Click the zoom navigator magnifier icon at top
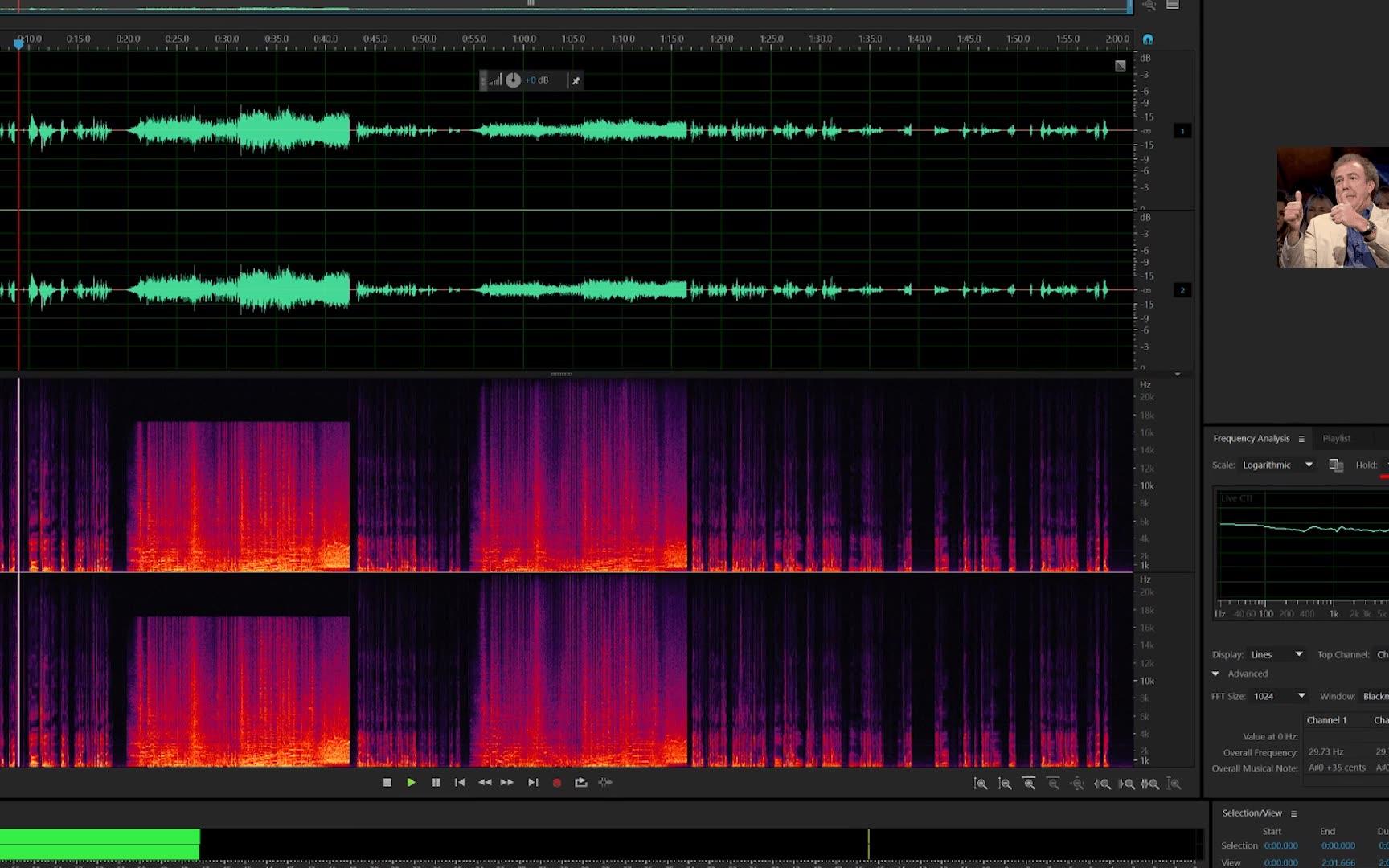This screenshot has width=1389, height=868. pos(1149,6)
